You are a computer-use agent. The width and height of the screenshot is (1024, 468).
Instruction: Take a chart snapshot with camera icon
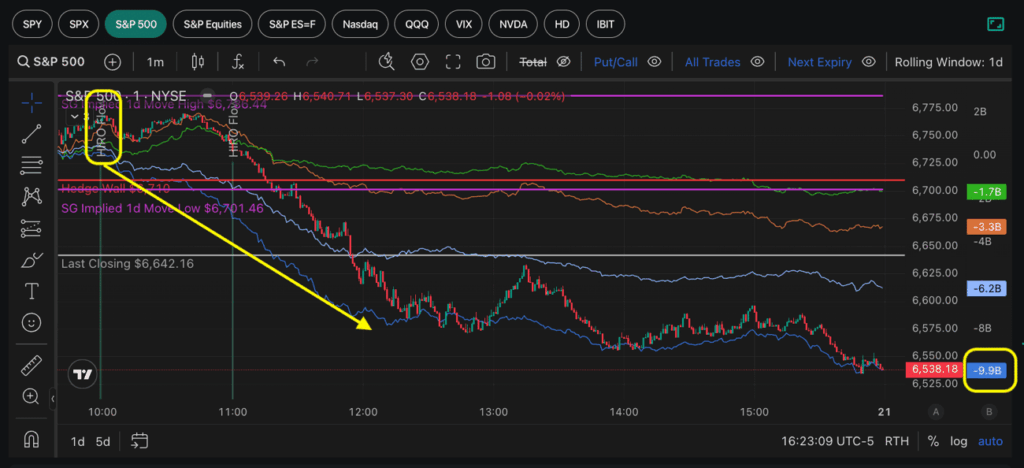[485, 62]
